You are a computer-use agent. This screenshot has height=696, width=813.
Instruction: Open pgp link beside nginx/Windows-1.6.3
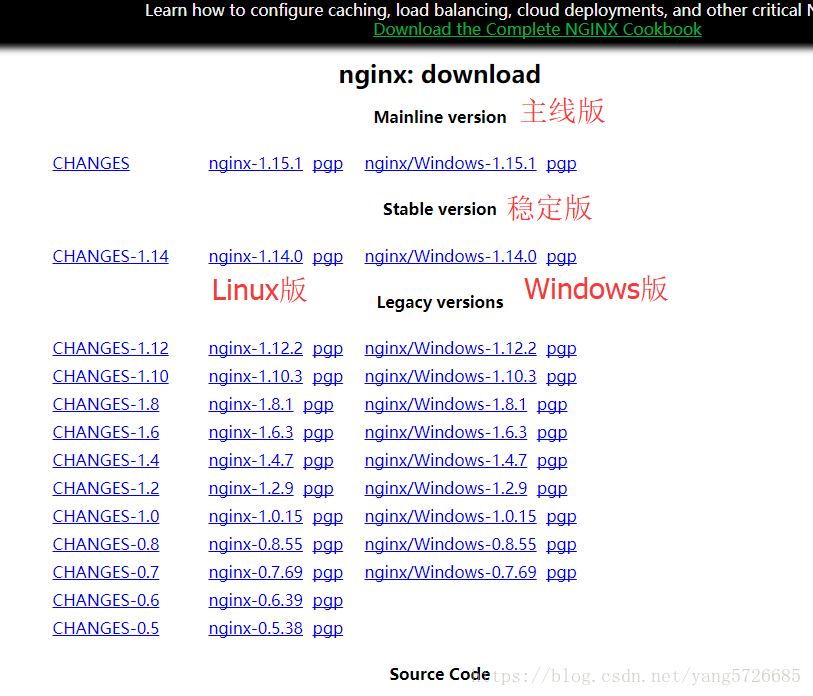pos(552,434)
